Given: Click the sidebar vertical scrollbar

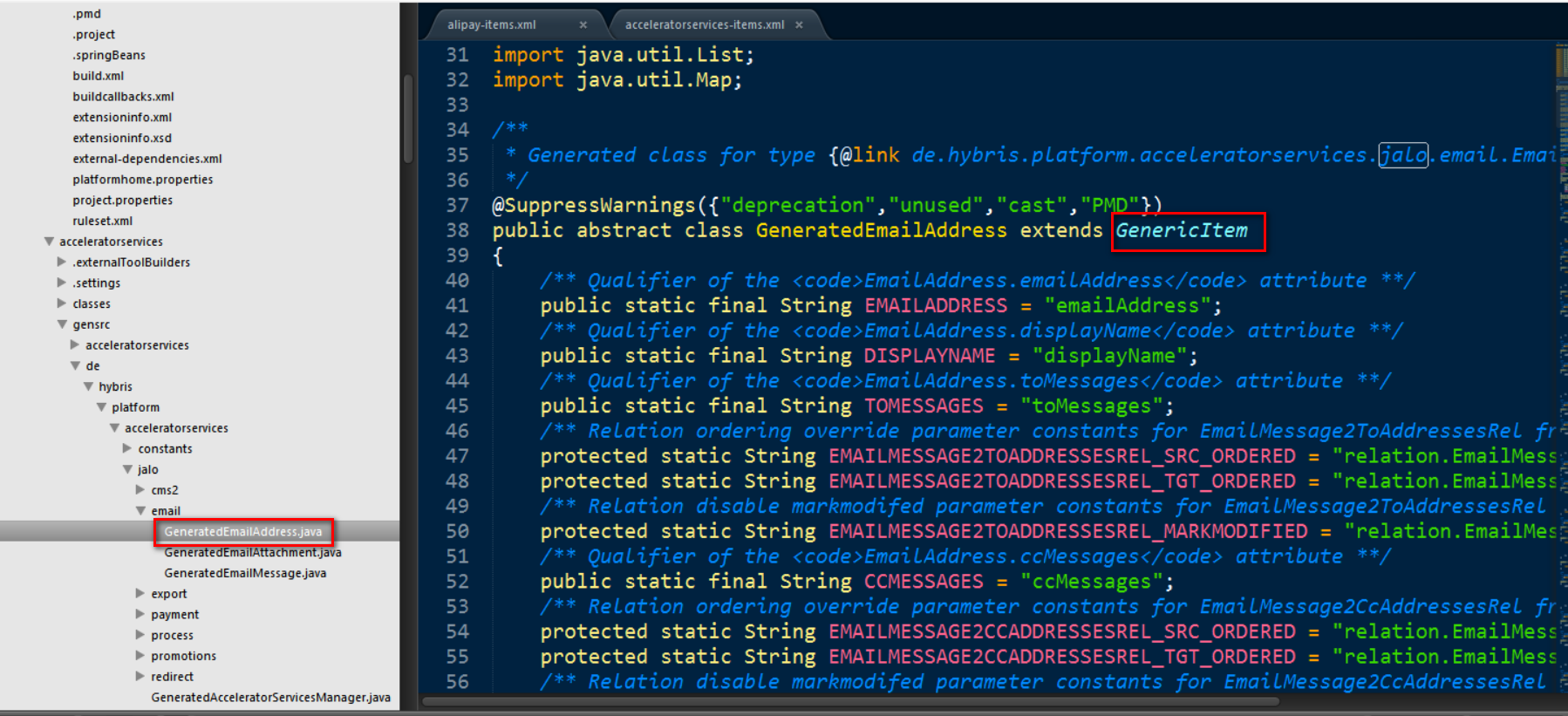Looking at the screenshot, I should [x=407, y=119].
